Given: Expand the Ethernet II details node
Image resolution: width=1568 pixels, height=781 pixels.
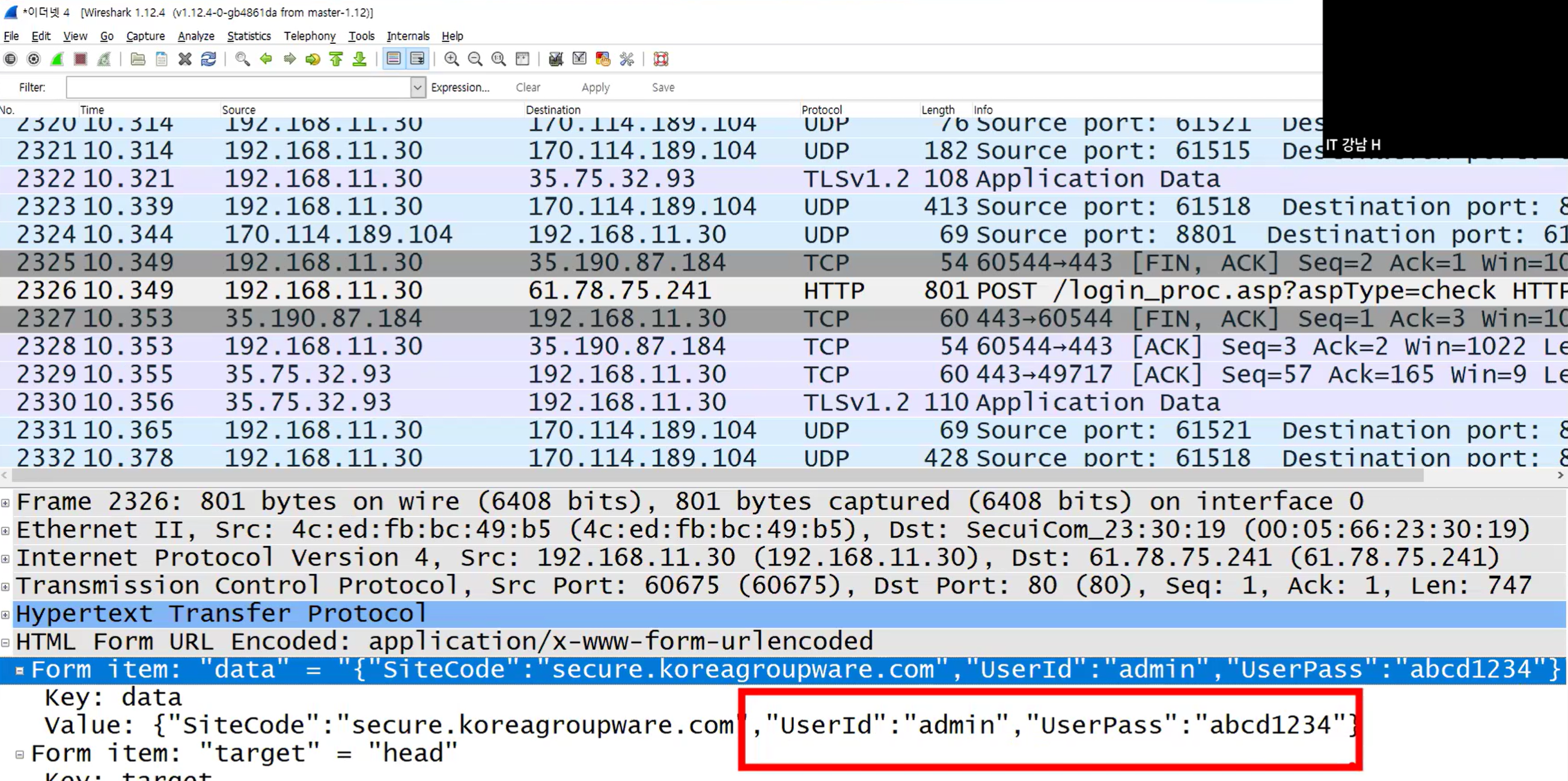Looking at the screenshot, I should coord(5,530).
